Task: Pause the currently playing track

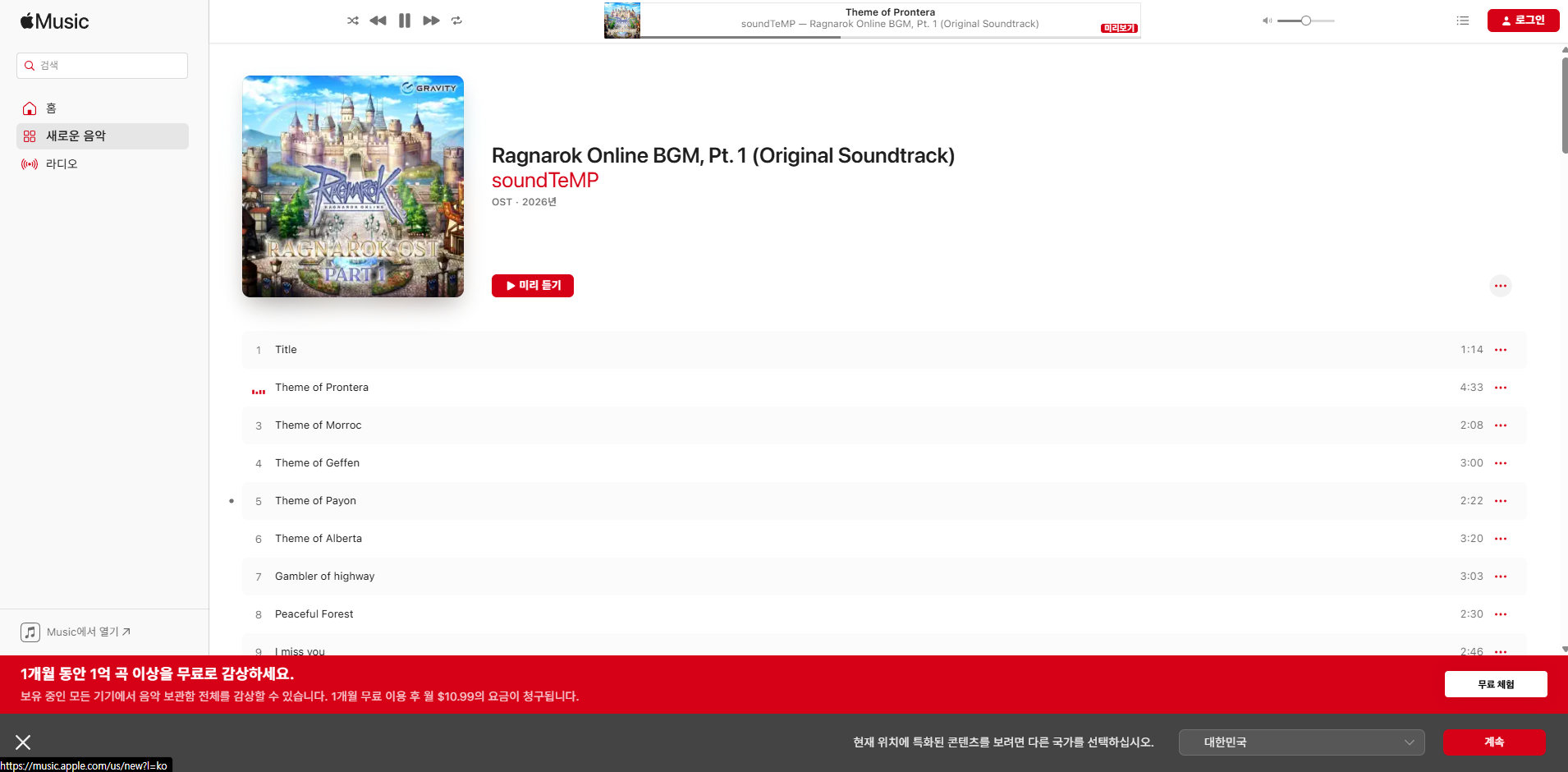Action: 405,21
